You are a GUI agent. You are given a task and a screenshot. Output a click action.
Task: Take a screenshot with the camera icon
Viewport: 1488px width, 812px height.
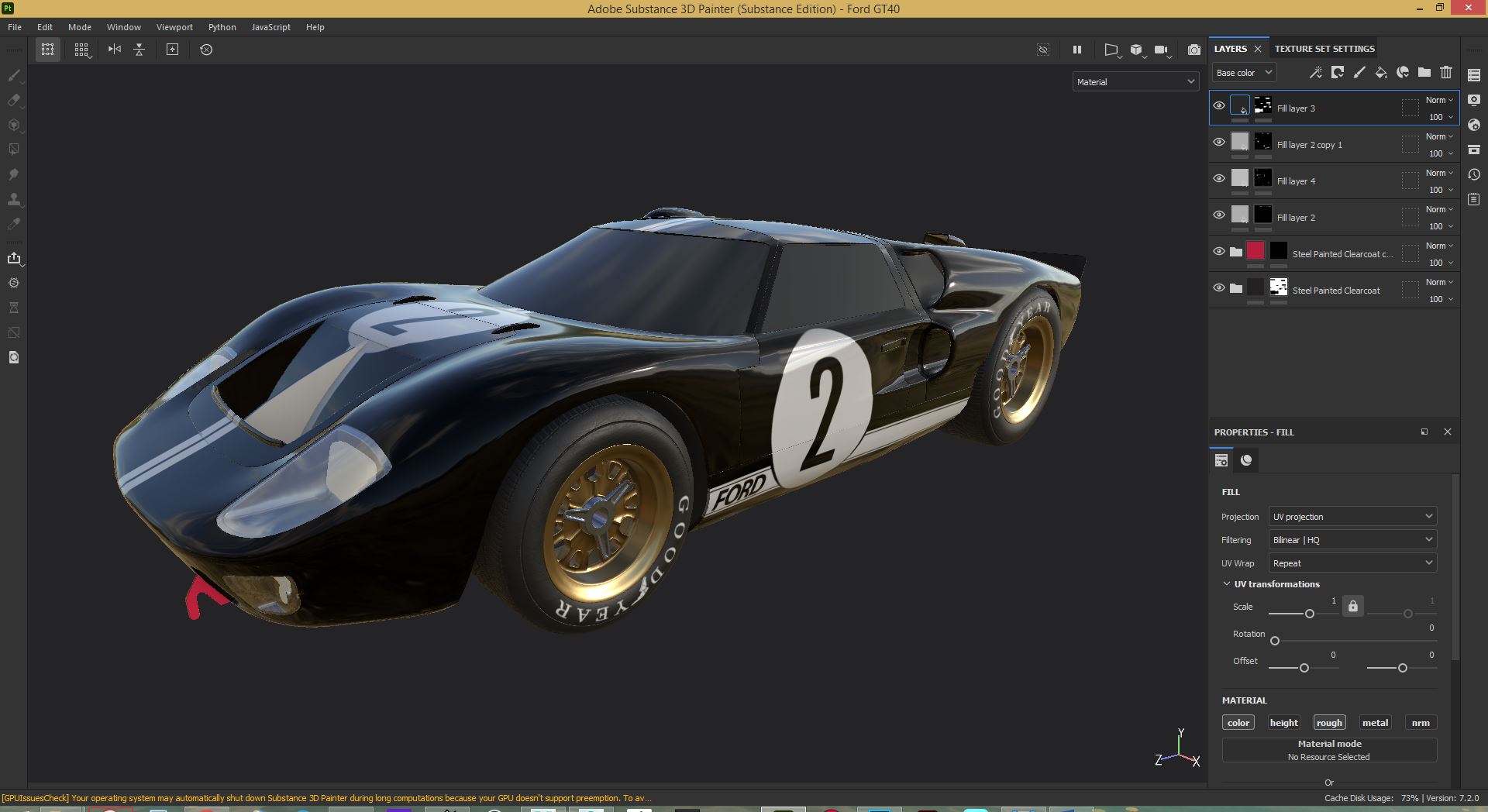coord(1194,49)
